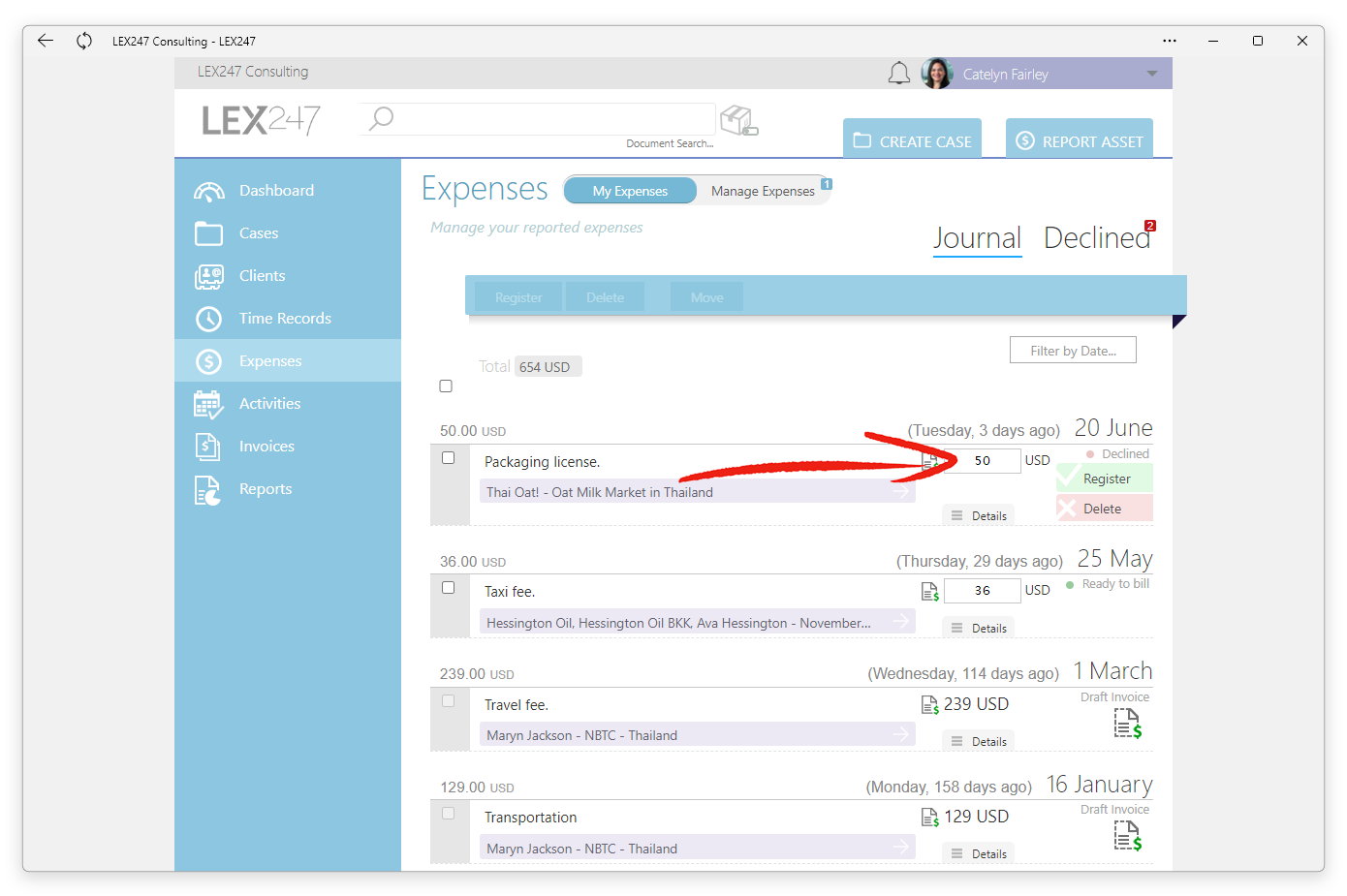Click the arrow on Hessington Oil case link

click(x=902, y=621)
